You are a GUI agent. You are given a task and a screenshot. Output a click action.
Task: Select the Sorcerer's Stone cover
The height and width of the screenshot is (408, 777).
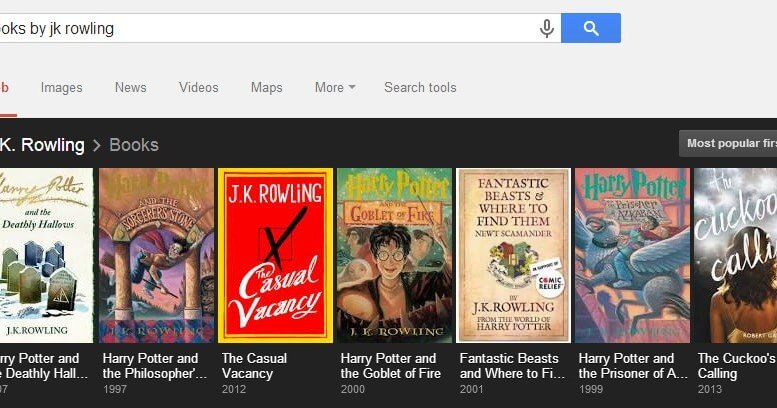[156, 255]
